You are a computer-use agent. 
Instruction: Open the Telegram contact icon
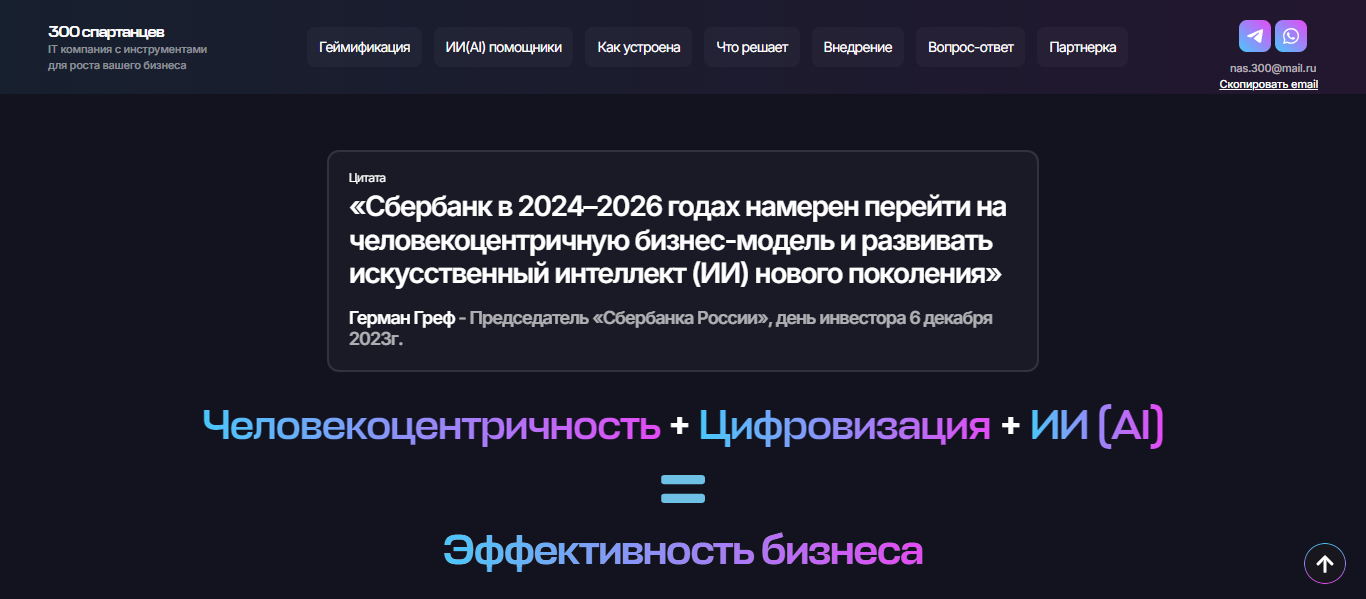tap(1255, 36)
